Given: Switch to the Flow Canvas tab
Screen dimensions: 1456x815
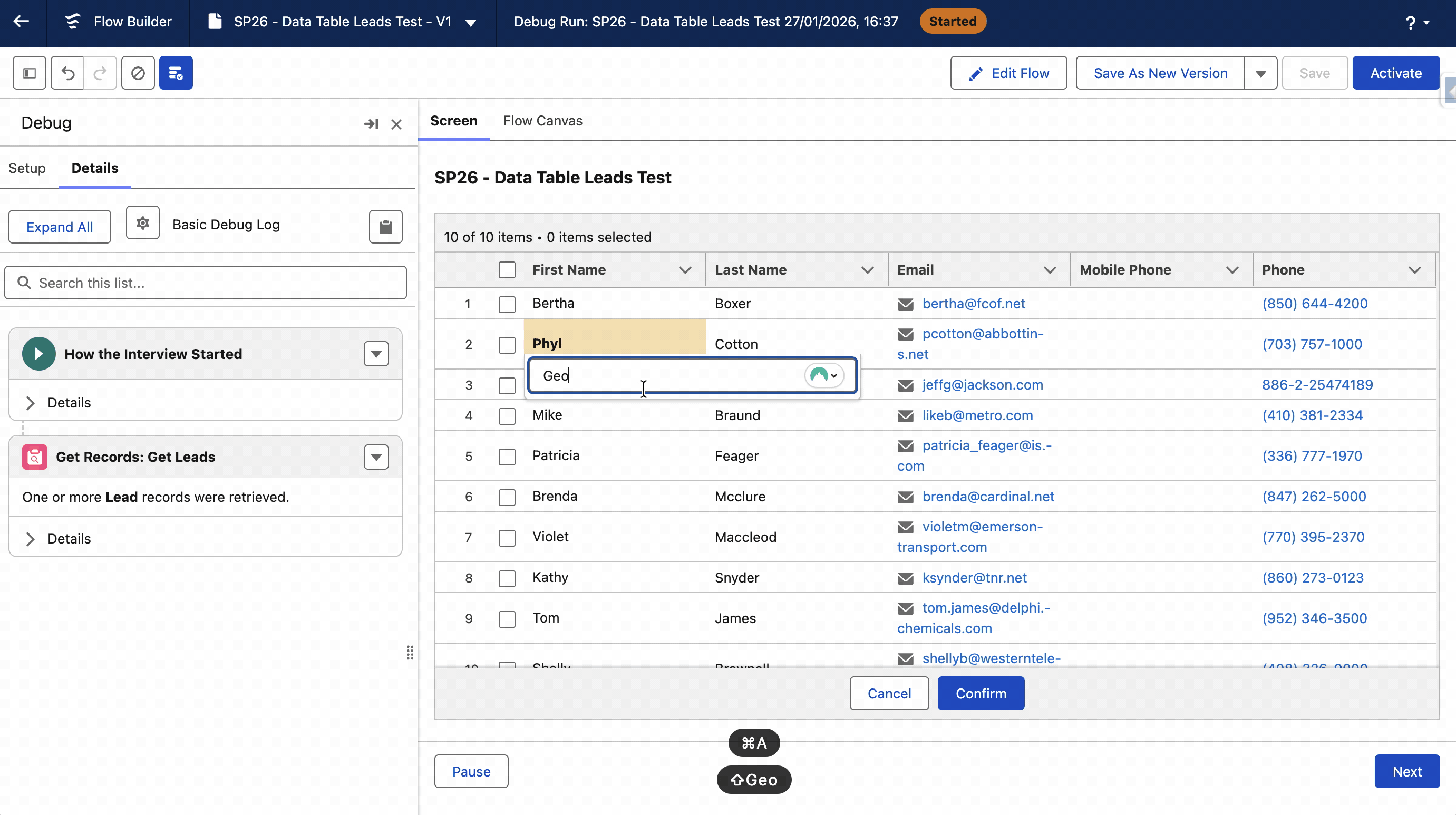Looking at the screenshot, I should pos(542,121).
